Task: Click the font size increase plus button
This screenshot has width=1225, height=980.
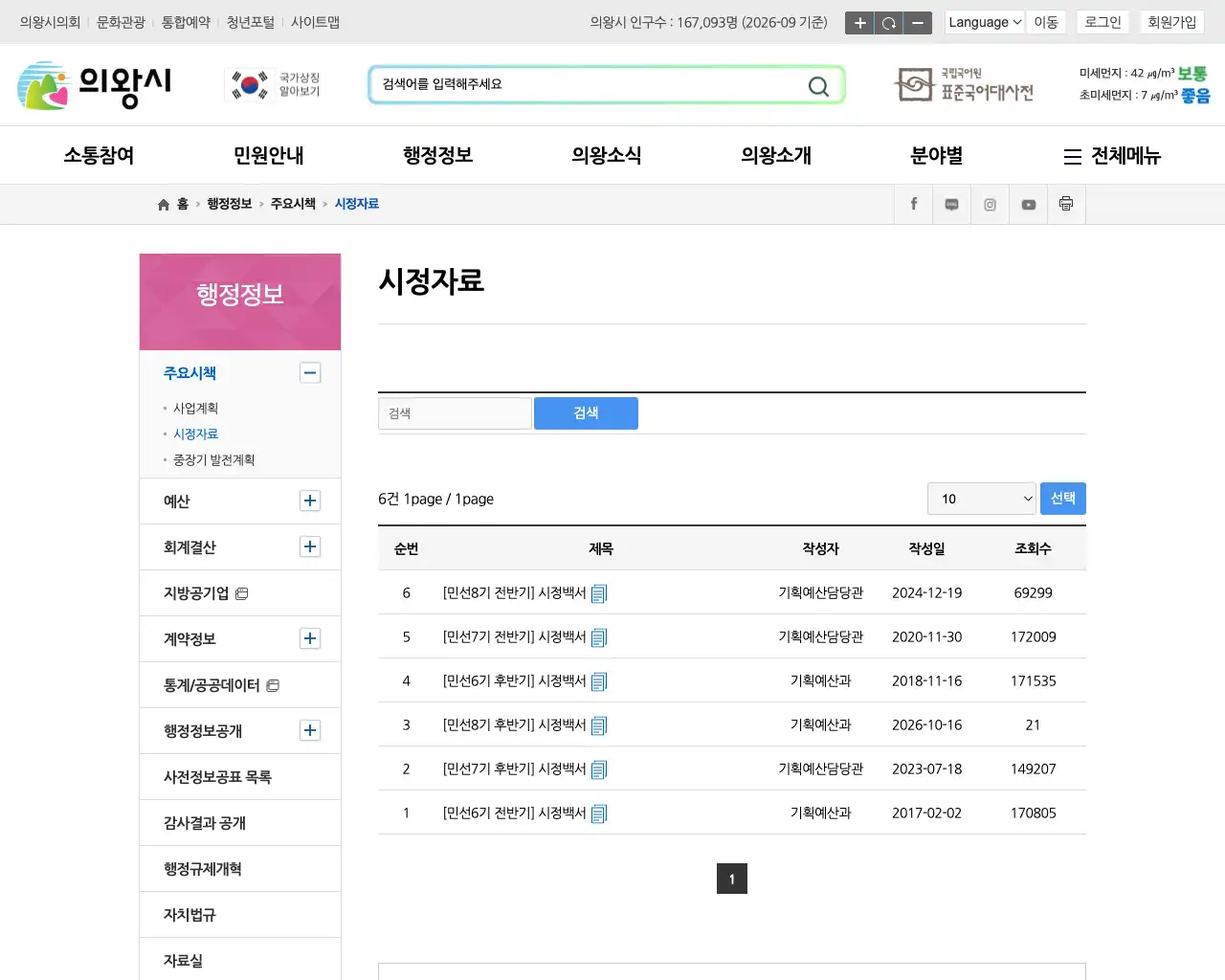Action: pyautogui.click(x=859, y=23)
